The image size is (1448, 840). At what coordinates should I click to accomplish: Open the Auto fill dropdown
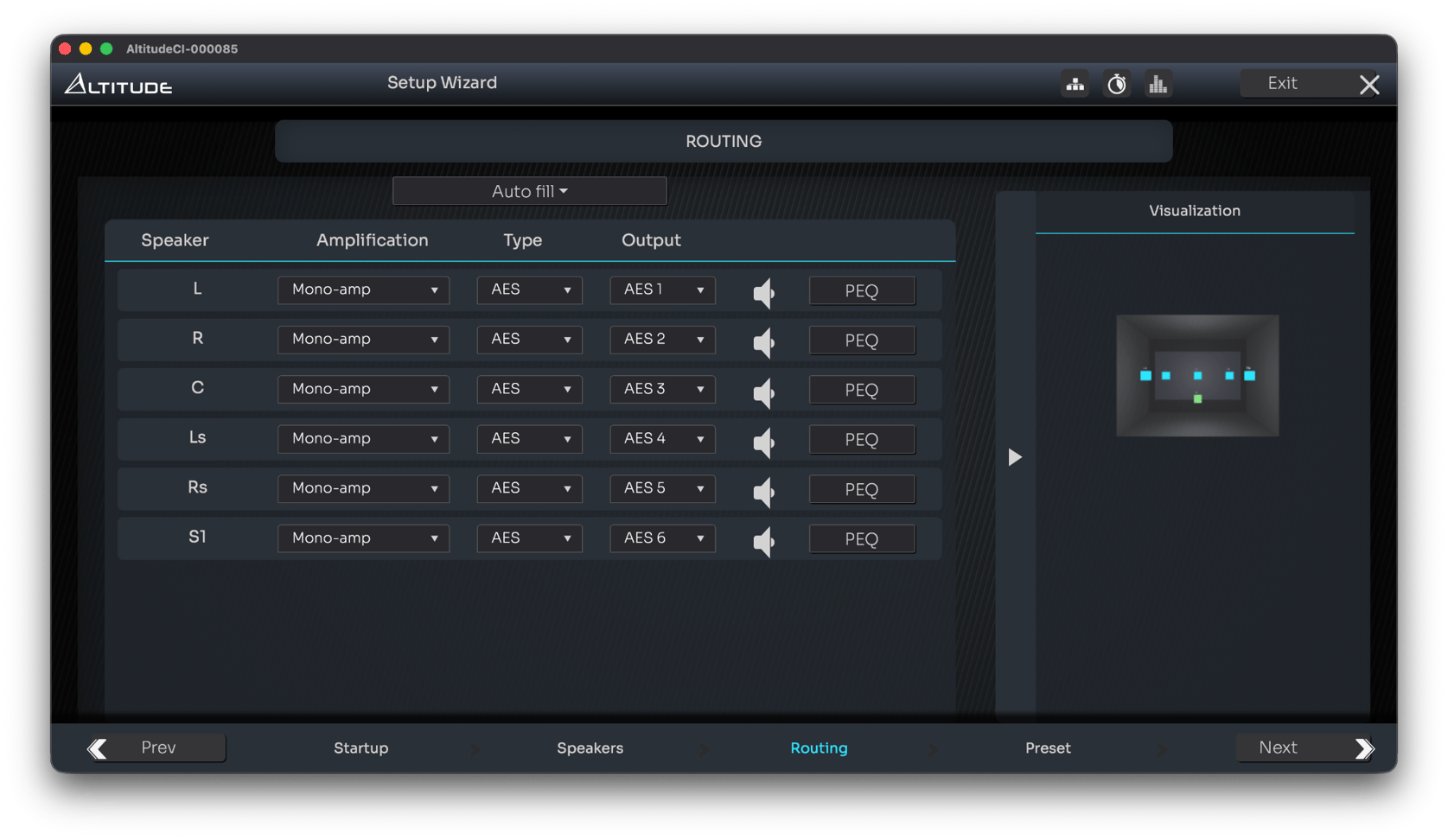tap(529, 191)
